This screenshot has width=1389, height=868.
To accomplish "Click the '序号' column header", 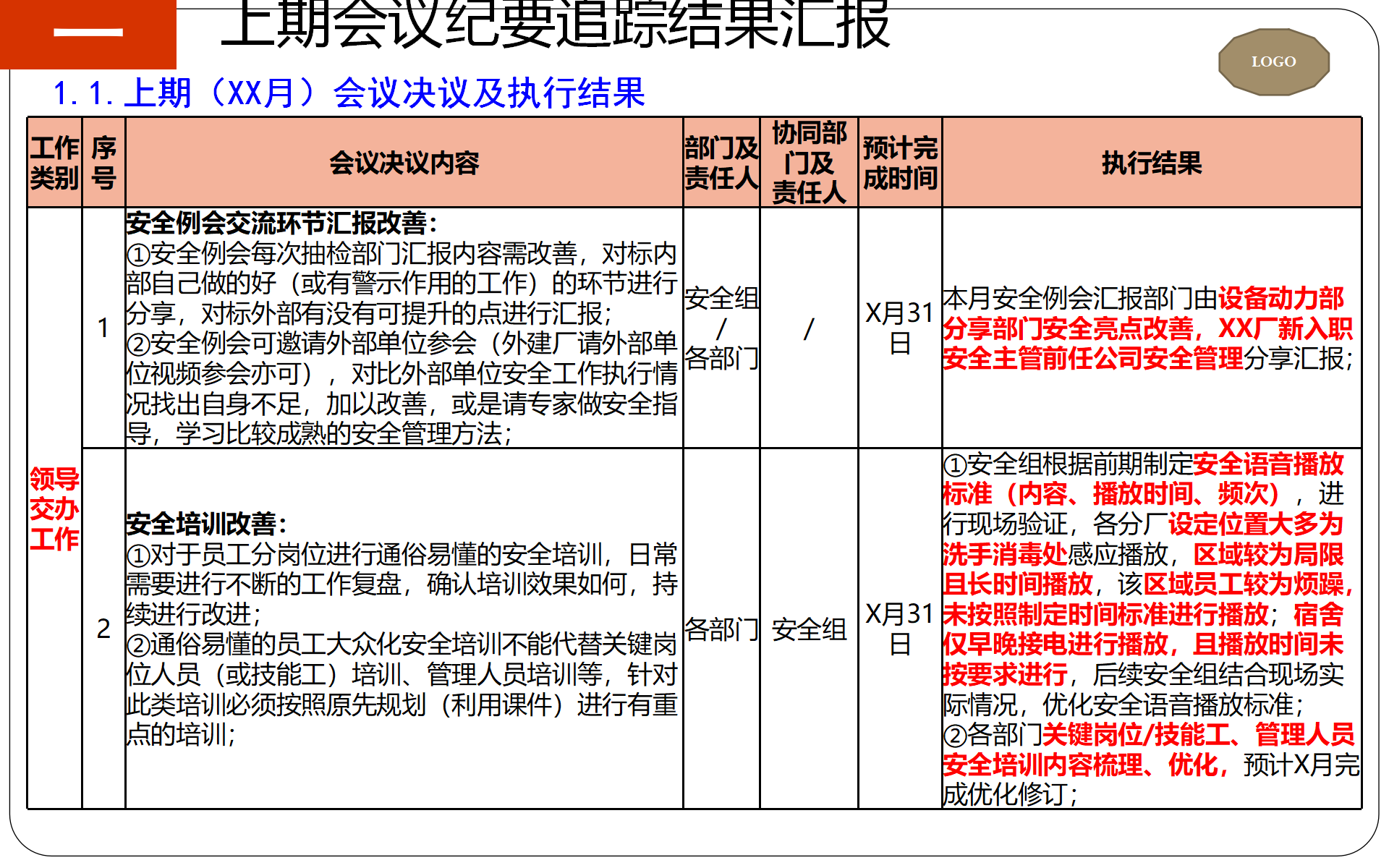I will point(103,163).
